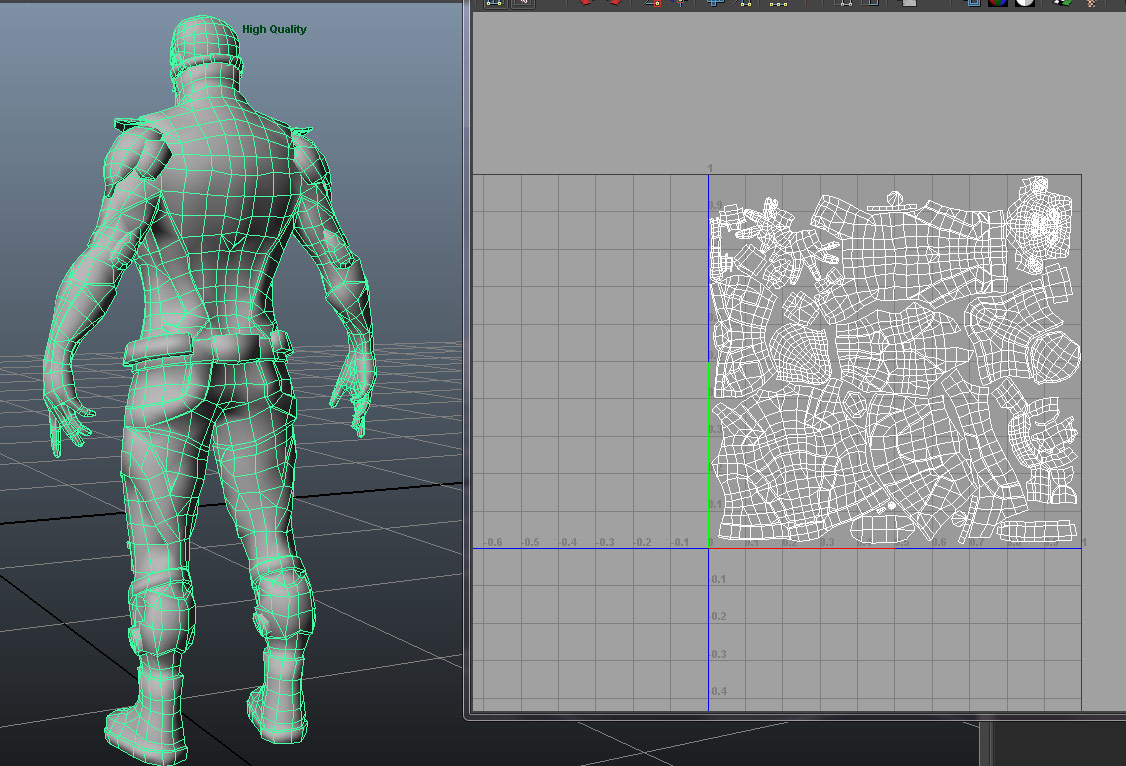Select the long horizontal UV strip at bottom right

click(1038, 531)
